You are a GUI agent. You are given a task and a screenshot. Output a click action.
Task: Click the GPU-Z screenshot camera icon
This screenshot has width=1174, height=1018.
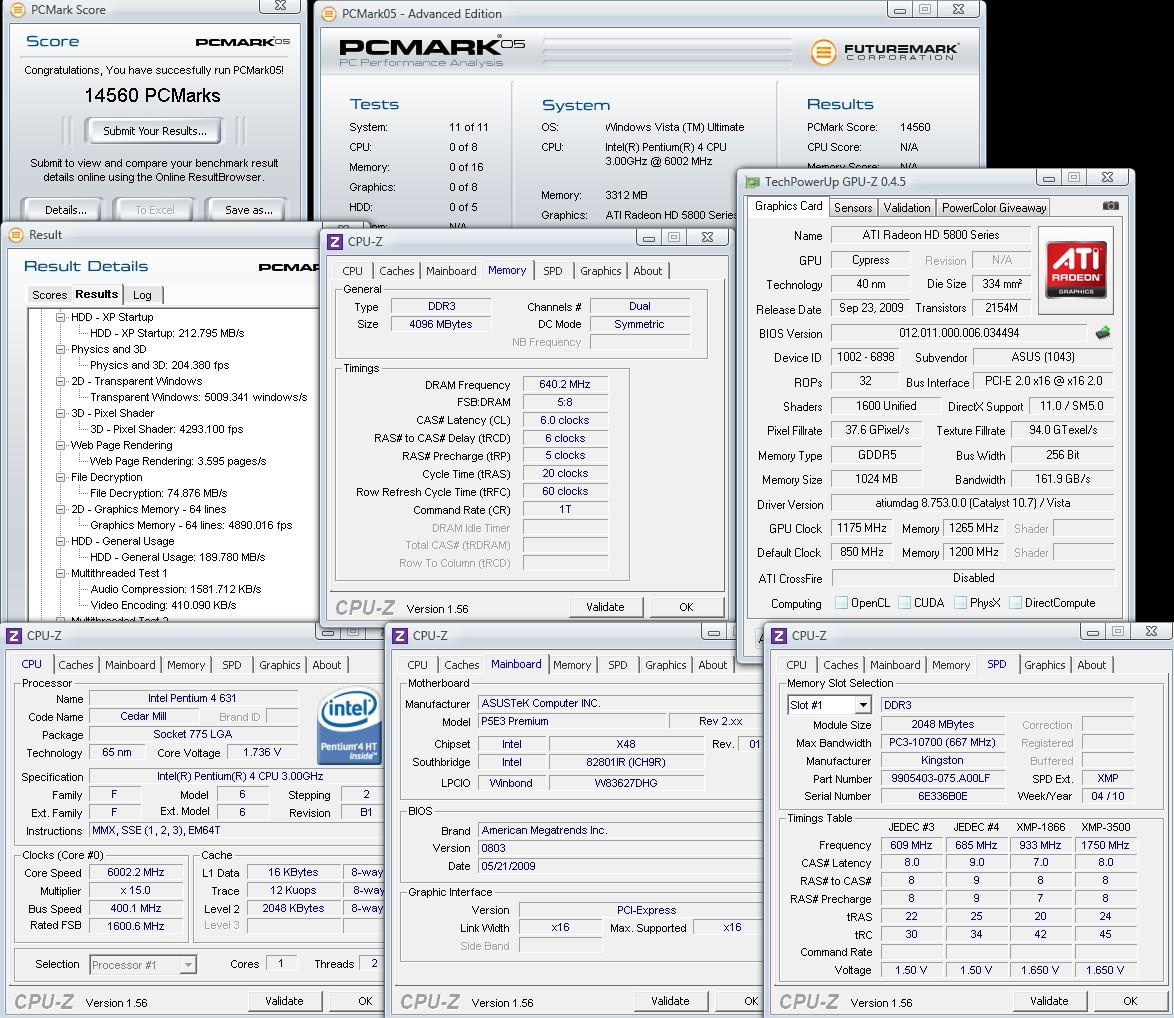(1110, 206)
